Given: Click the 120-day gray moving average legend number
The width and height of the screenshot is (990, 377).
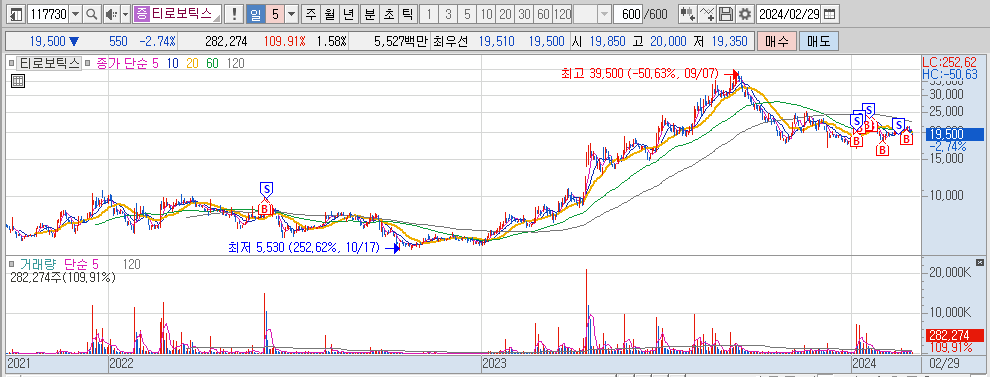Looking at the screenshot, I should [236, 63].
